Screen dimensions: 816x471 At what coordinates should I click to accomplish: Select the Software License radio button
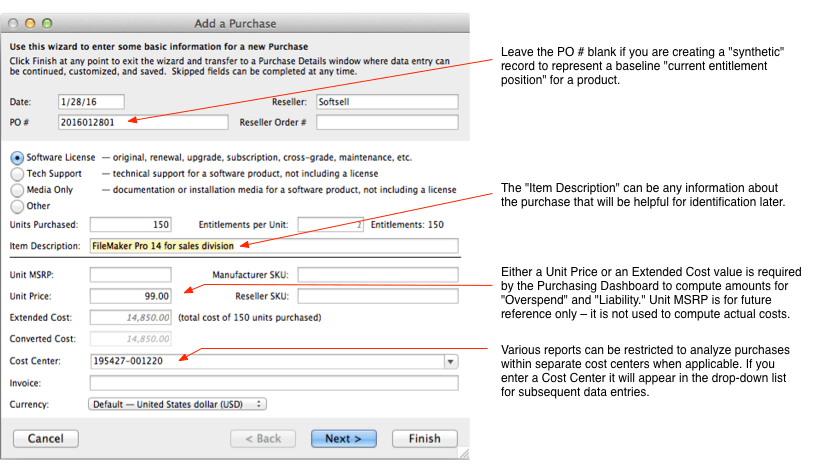click(17, 158)
